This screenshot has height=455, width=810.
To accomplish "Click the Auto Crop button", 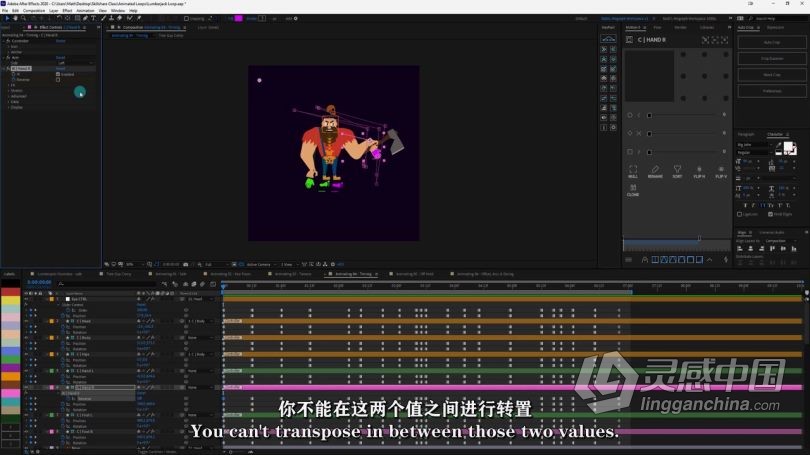I will [x=771, y=43].
